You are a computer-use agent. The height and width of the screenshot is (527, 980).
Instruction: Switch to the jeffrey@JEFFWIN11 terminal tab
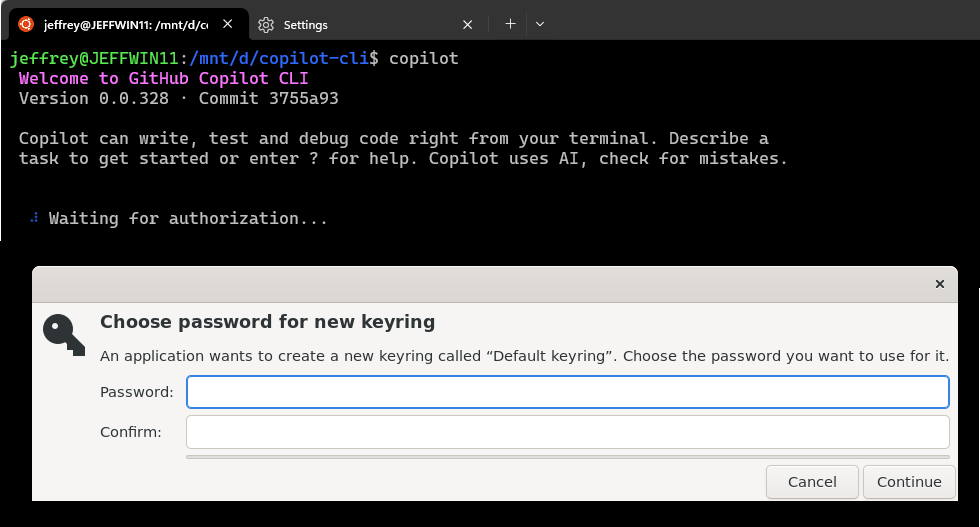point(125,24)
